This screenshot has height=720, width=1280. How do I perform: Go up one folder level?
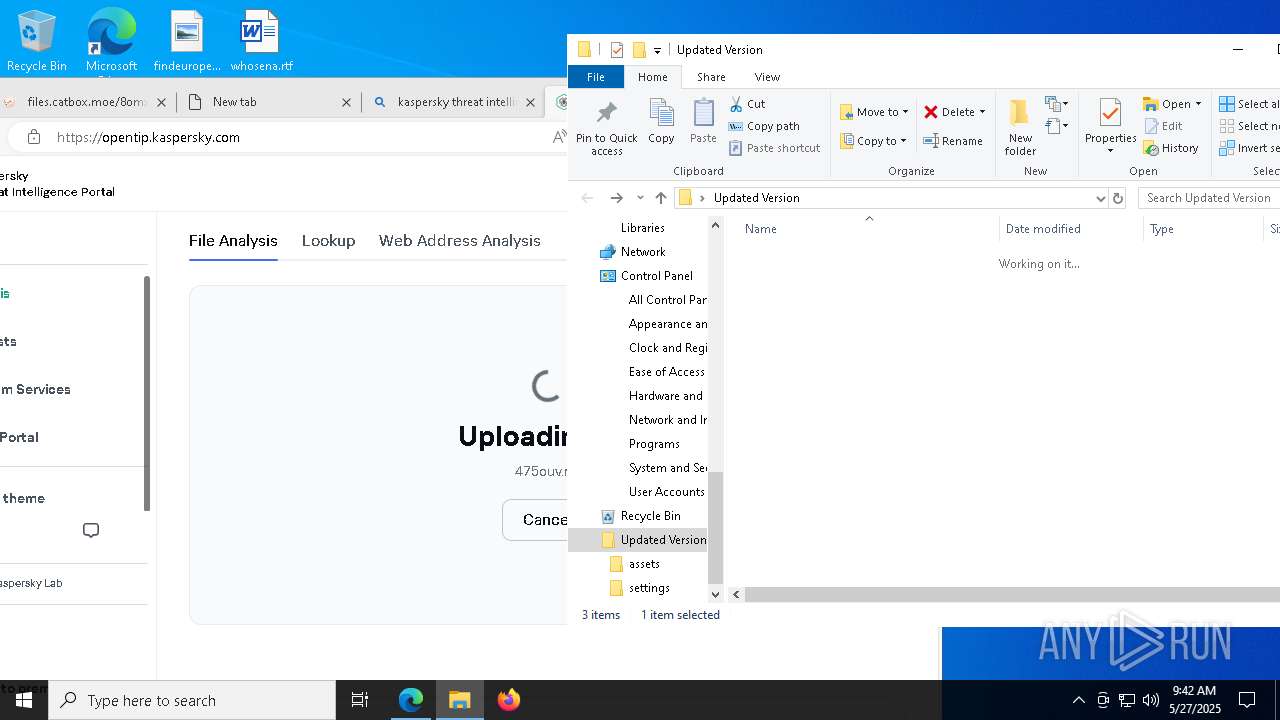point(661,198)
